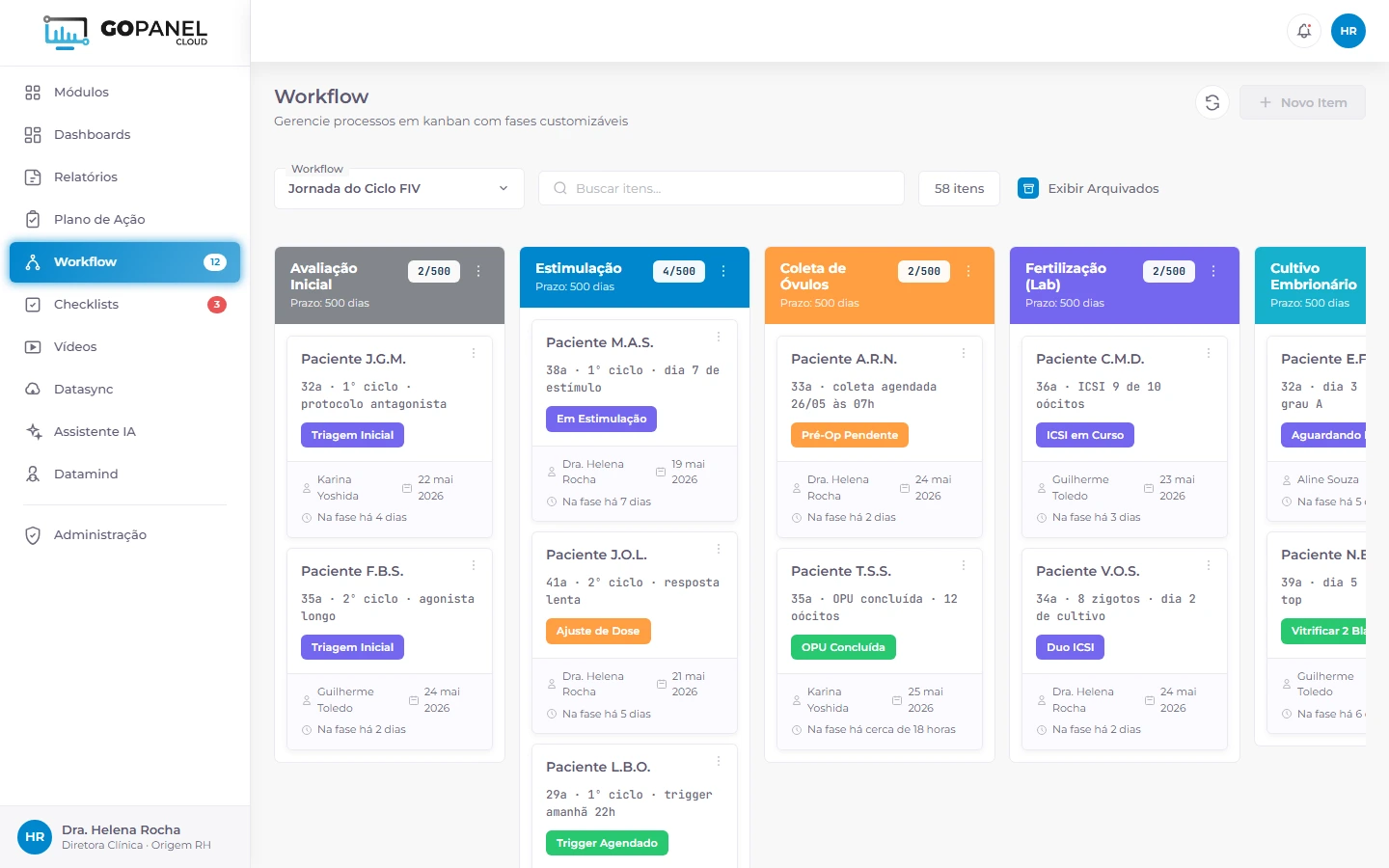Screen dimensions: 1389x868
Task: Click the 58 itens counter
Action: 959,188
